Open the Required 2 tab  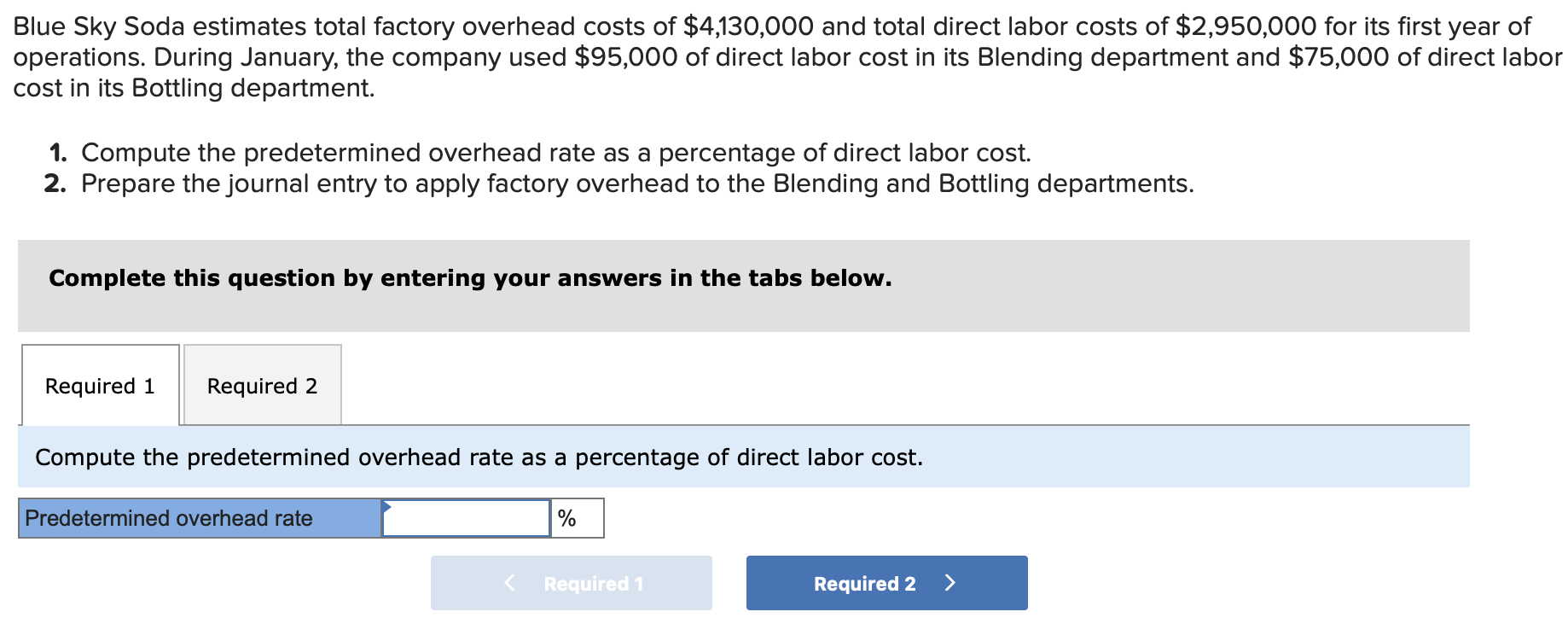coord(262,386)
